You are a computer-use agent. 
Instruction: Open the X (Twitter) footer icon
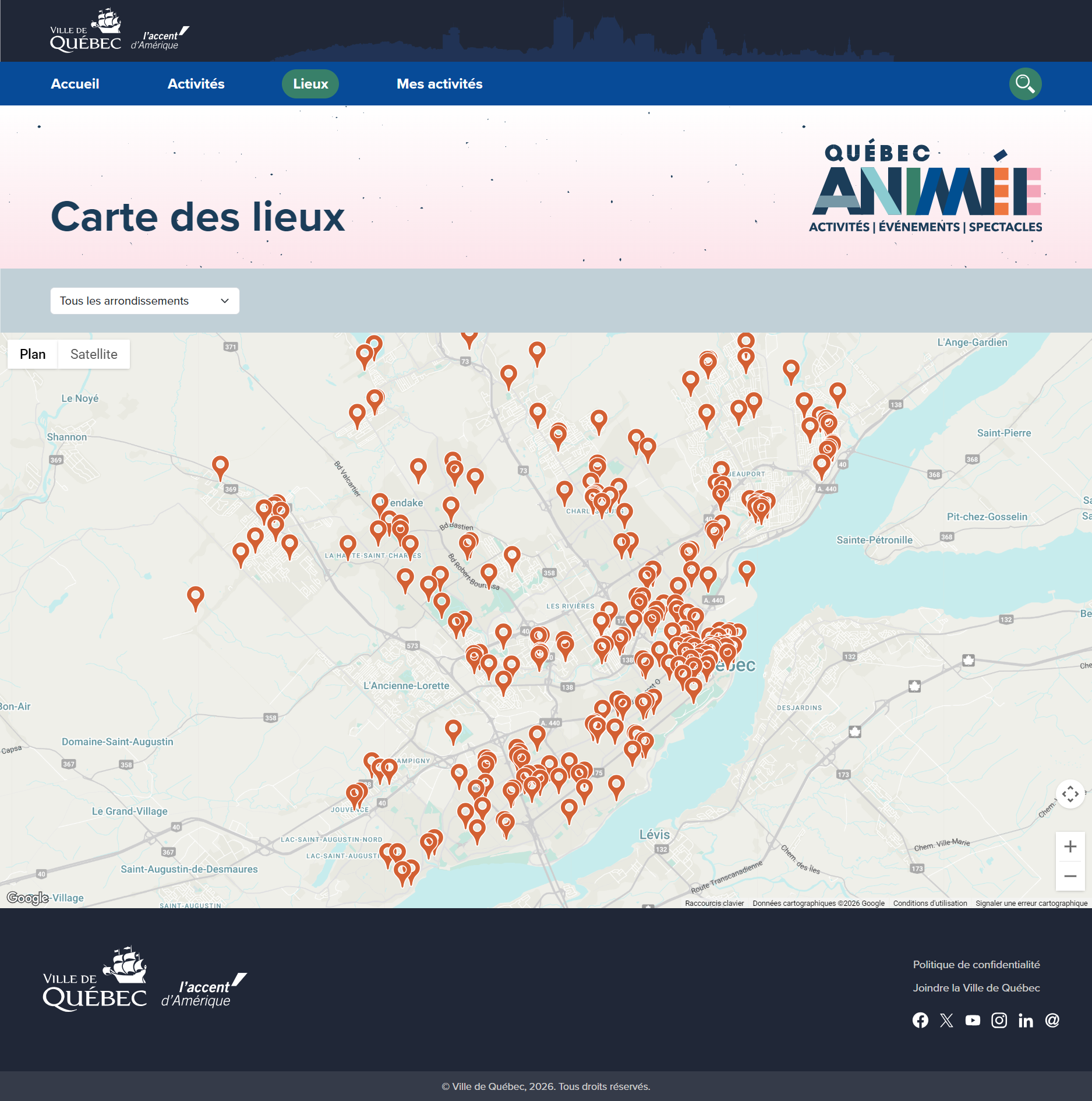click(946, 1020)
